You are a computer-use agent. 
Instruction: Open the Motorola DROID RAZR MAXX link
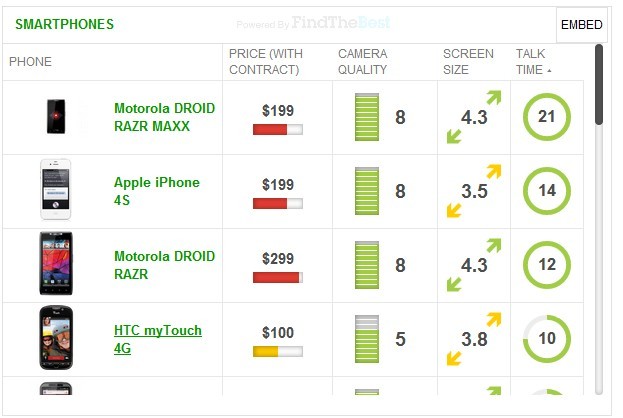click(x=164, y=117)
